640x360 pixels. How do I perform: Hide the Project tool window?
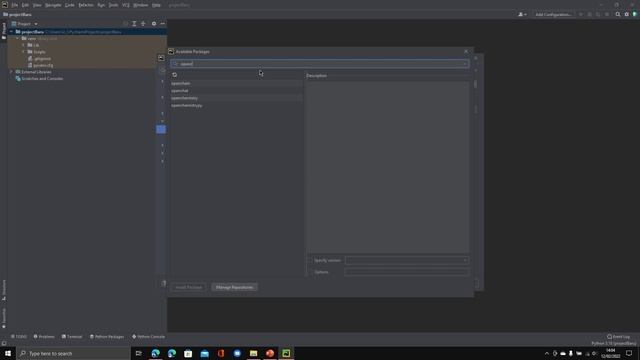pos(162,24)
